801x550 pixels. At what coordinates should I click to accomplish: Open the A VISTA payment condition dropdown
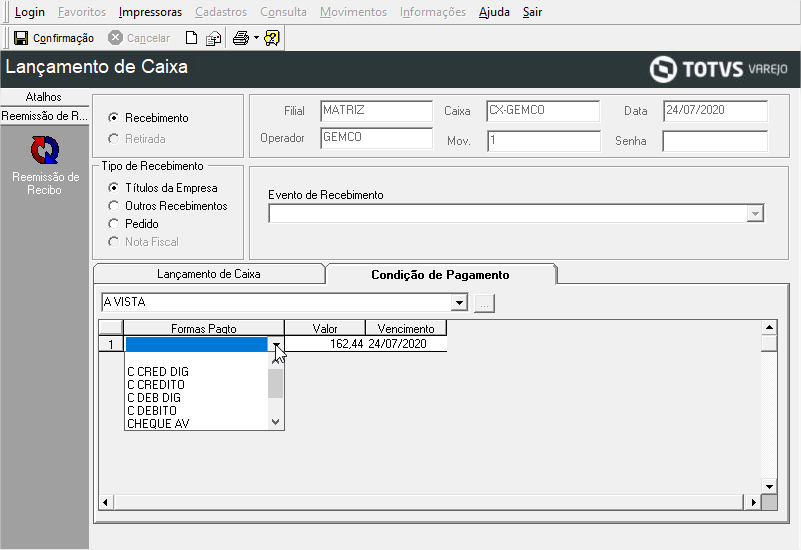click(459, 303)
